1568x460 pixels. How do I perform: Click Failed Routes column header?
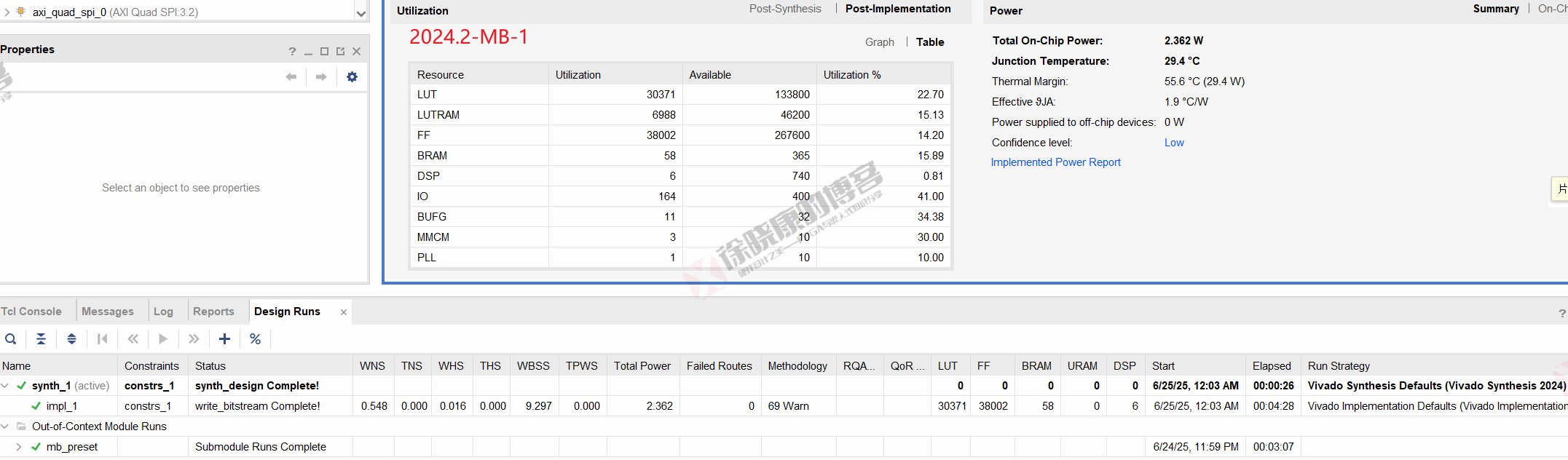click(720, 366)
